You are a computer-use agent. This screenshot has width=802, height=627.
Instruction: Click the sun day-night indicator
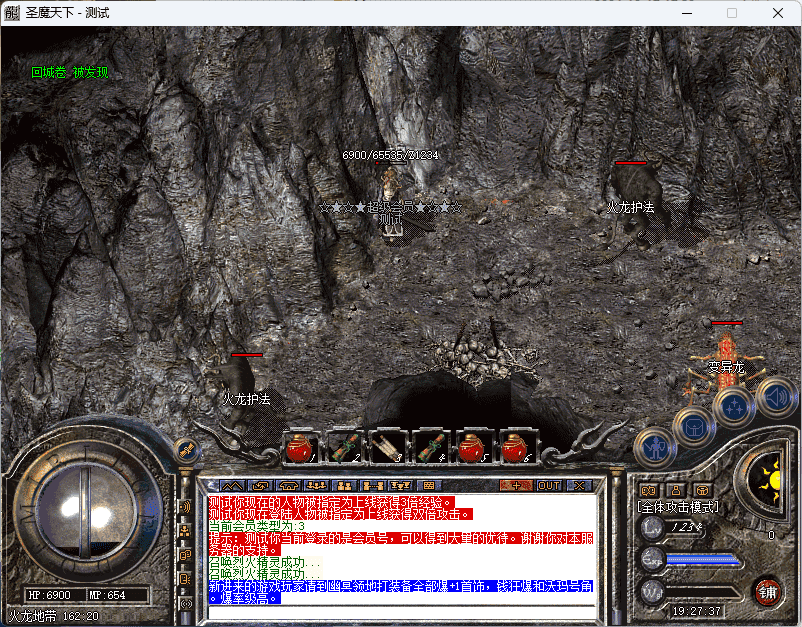(x=768, y=482)
